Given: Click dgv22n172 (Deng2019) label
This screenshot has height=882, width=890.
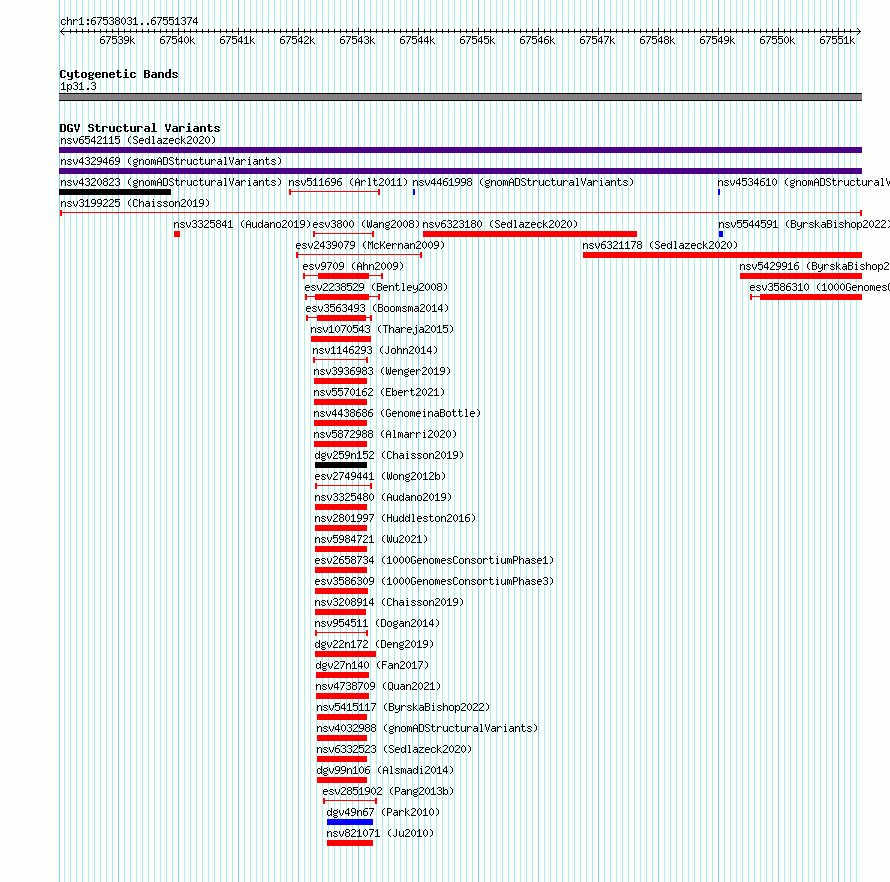Looking at the screenshot, I should 374,644.
